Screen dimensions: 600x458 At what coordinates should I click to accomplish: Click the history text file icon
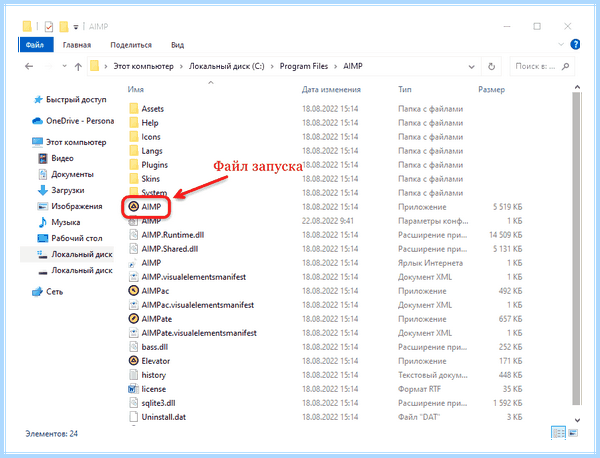click(133, 375)
